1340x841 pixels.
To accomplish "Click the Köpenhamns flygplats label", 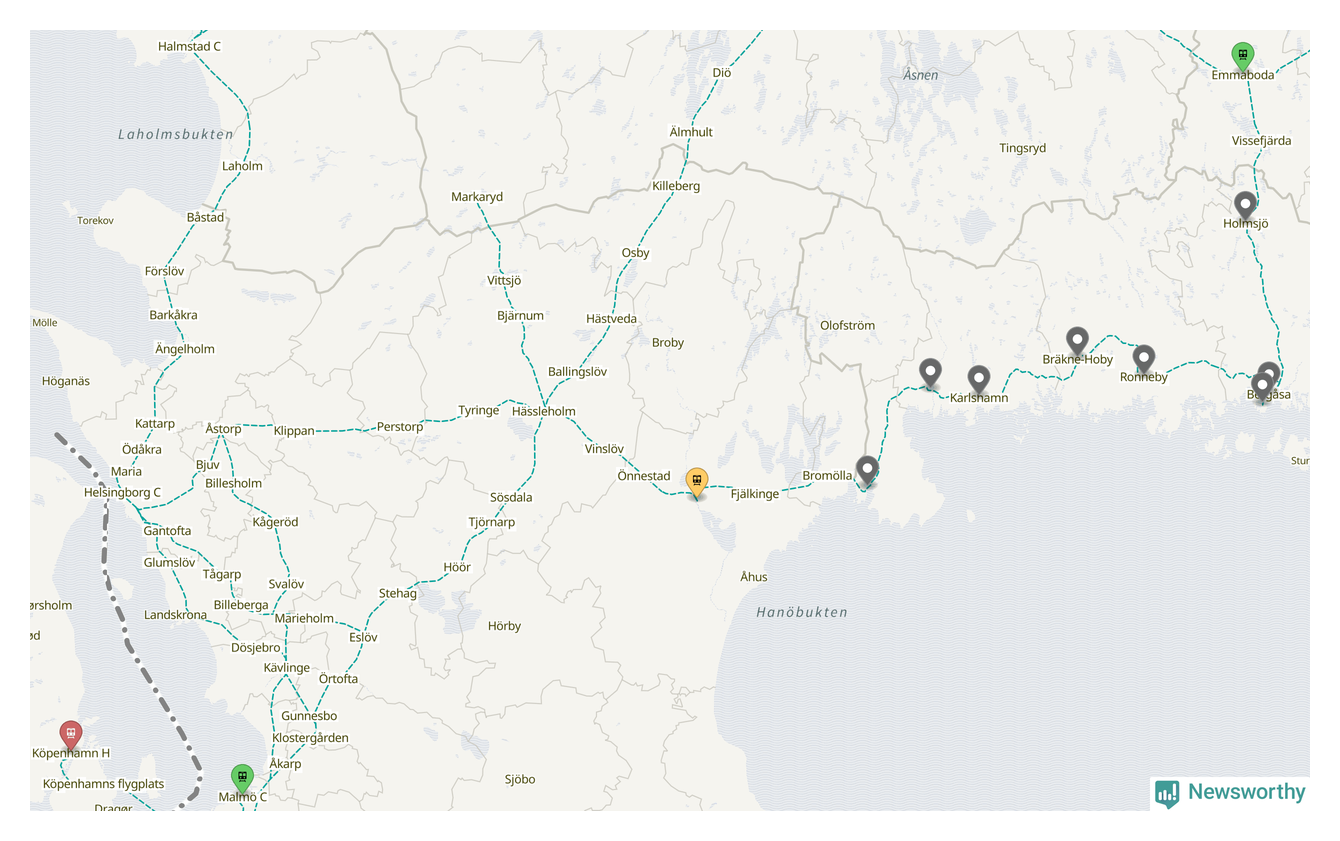I will (x=103, y=784).
